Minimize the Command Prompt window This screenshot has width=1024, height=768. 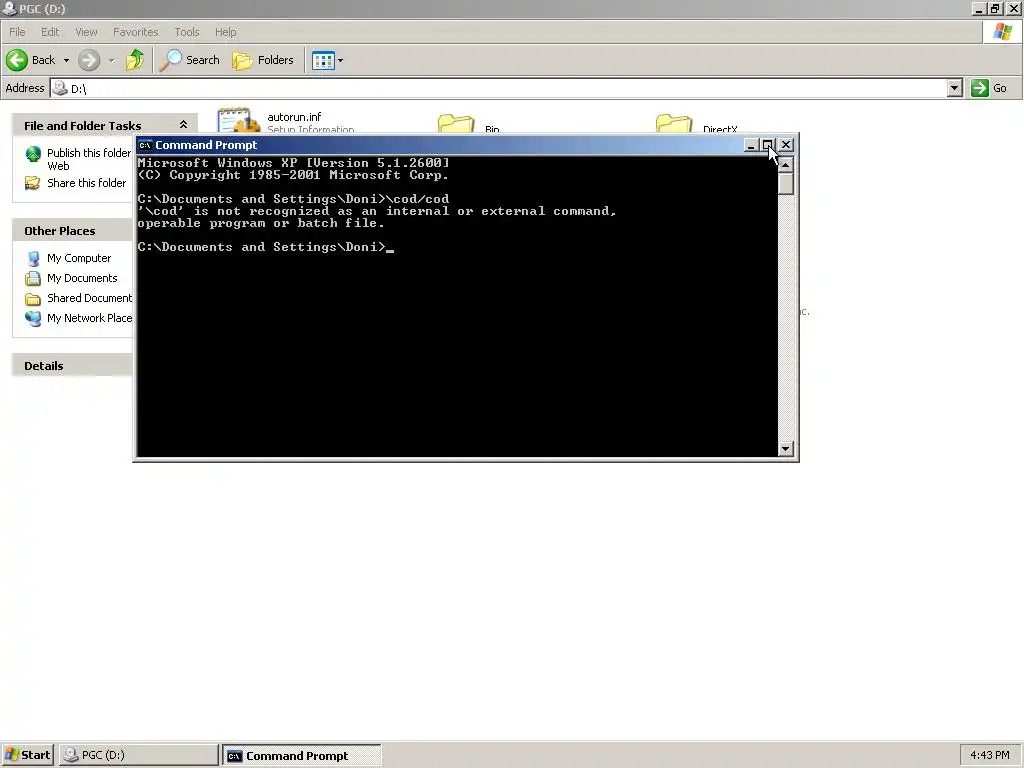(751, 145)
